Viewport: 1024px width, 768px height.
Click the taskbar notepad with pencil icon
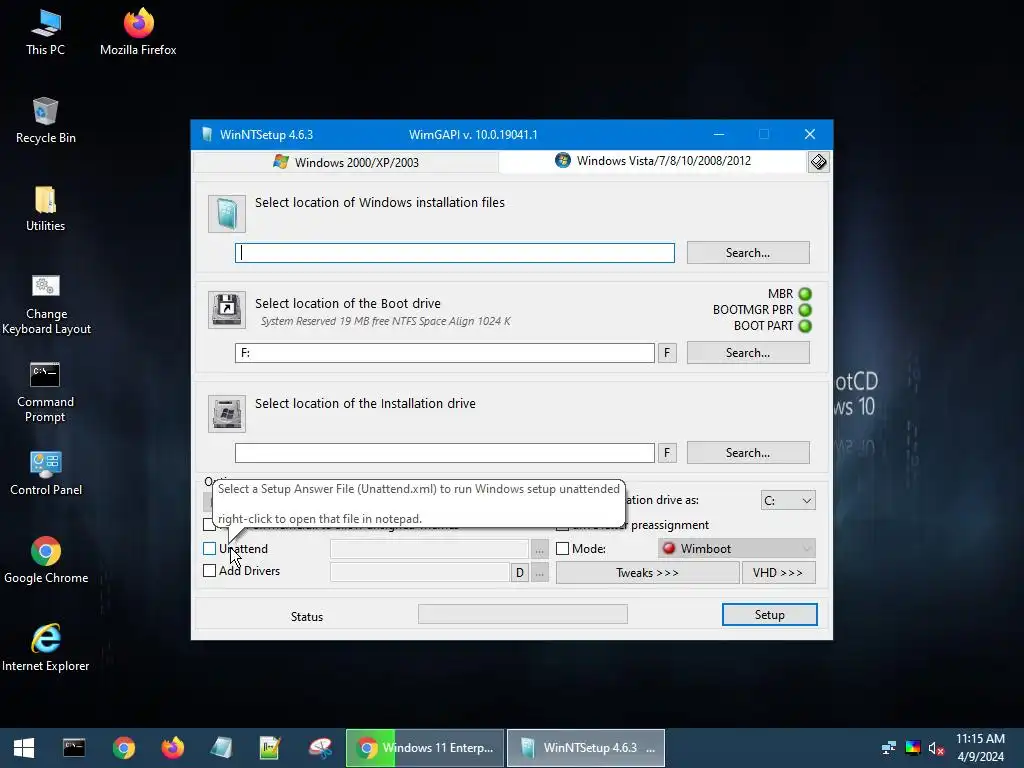click(x=270, y=748)
